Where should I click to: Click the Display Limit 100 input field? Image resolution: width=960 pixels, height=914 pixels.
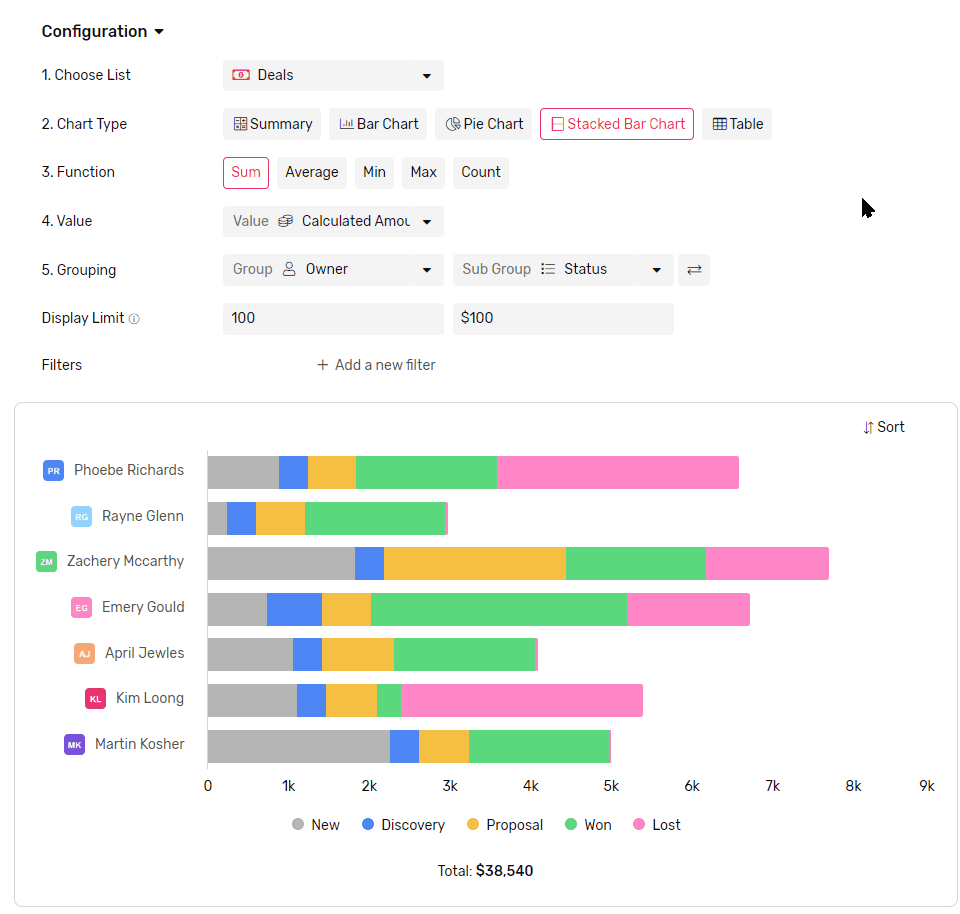333,318
